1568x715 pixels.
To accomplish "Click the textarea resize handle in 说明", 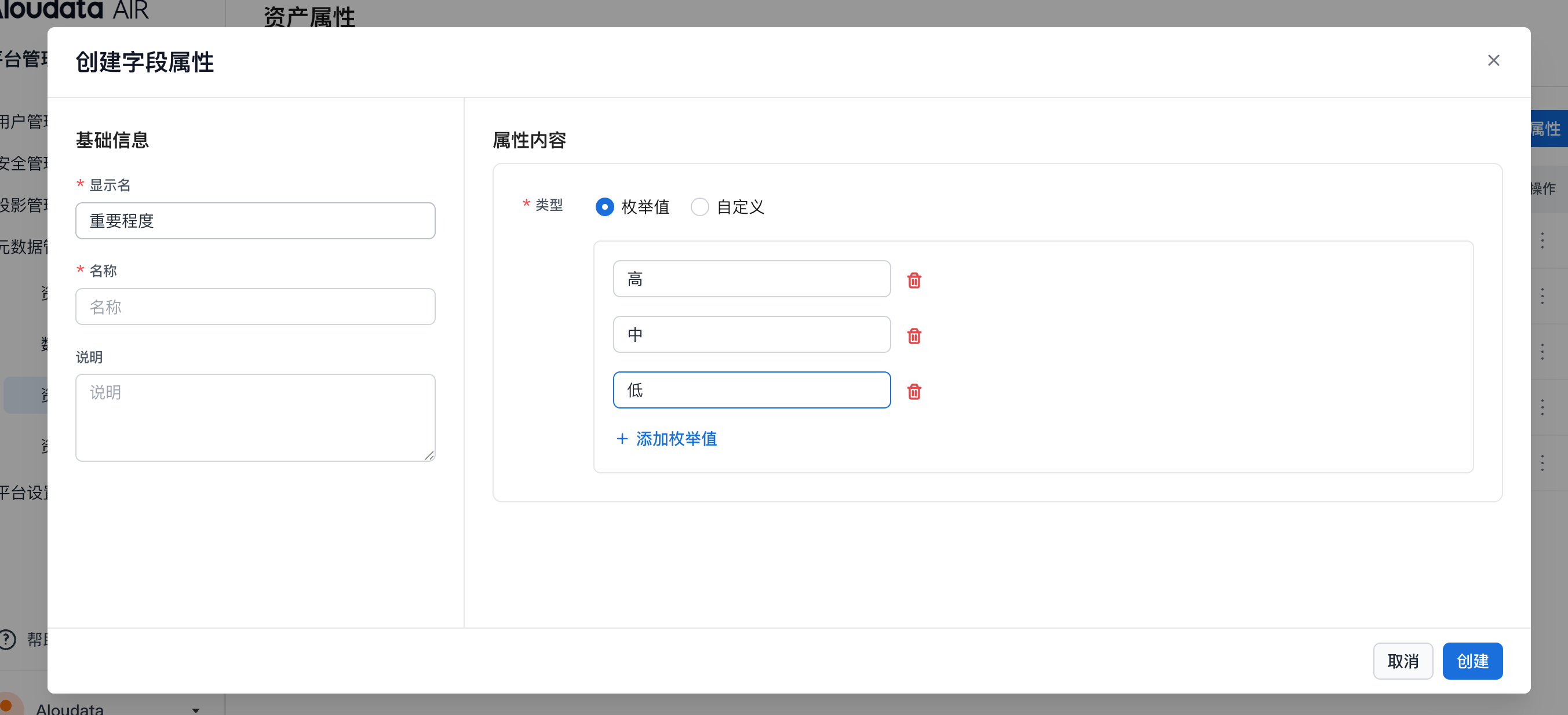I will coord(429,455).
